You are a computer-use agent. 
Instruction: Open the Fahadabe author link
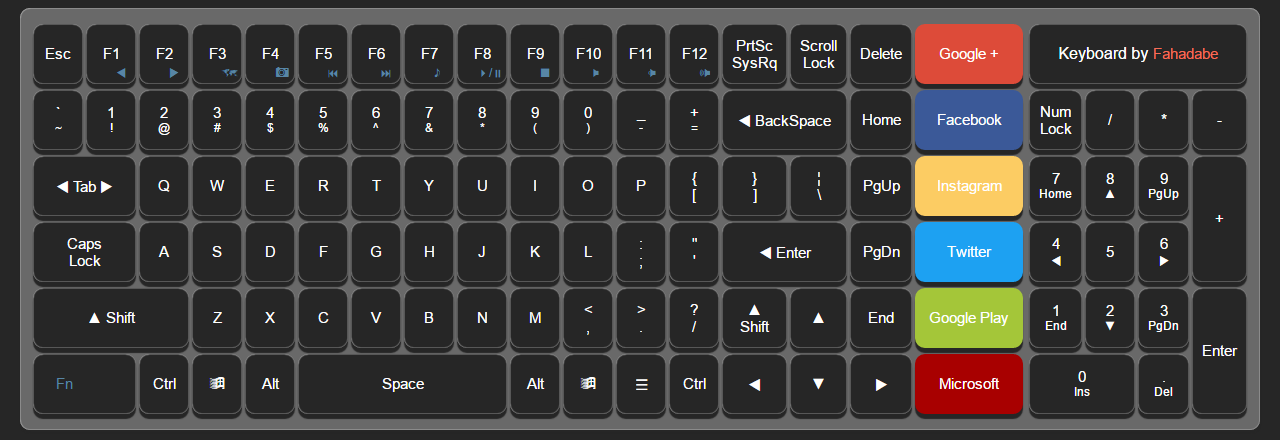tap(1185, 54)
